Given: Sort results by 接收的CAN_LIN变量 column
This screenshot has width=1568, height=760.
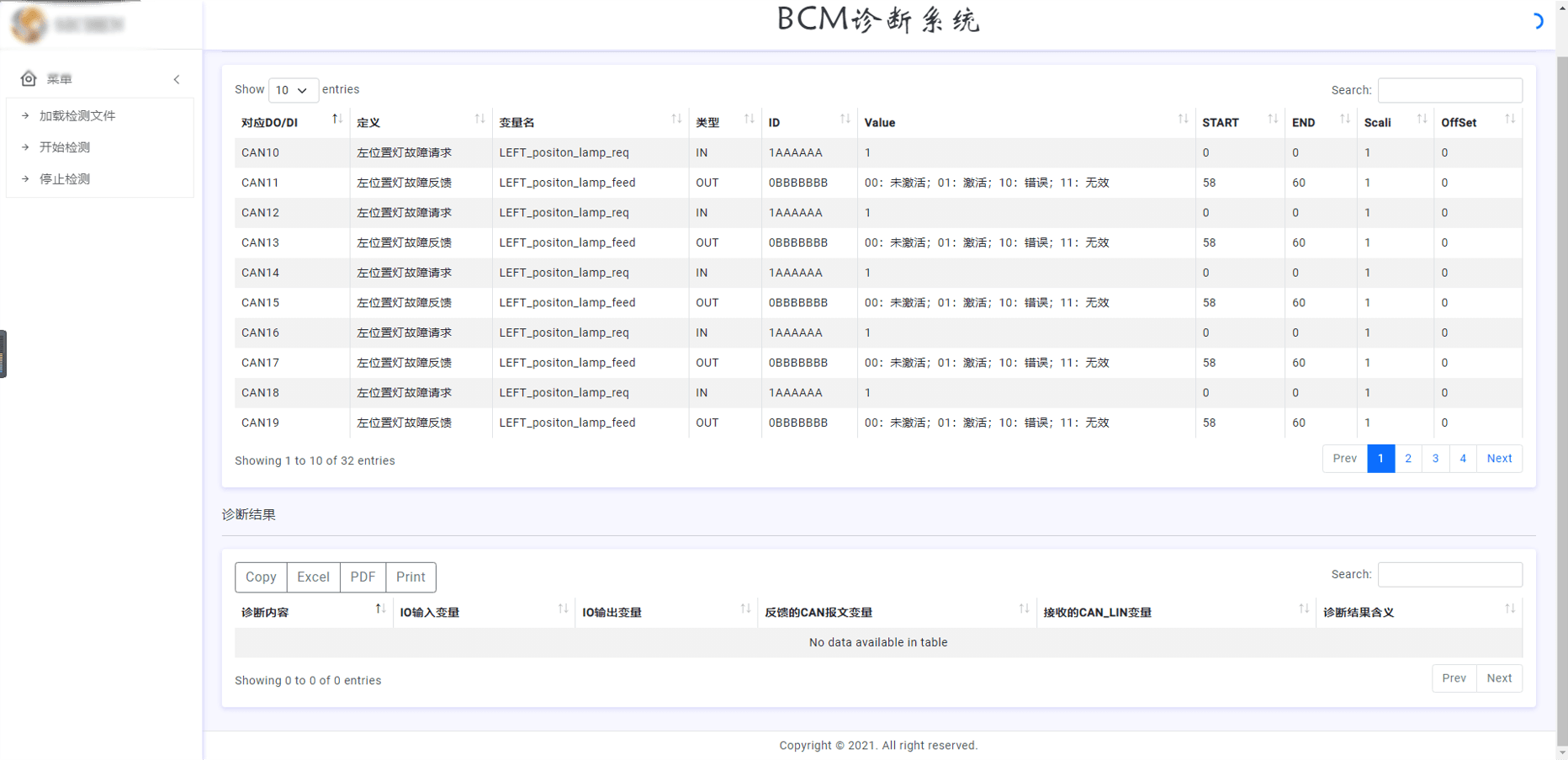Looking at the screenshot, I should click(1176, 612).
